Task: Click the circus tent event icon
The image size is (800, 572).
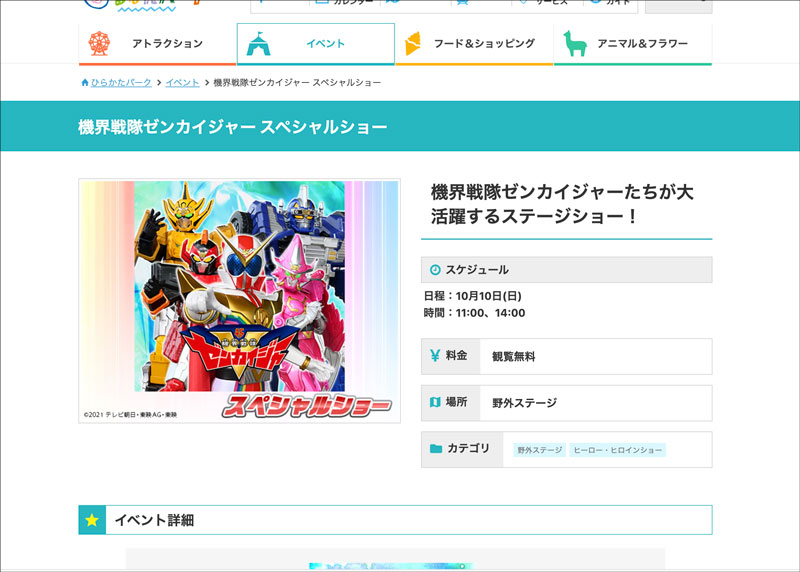Action: (258, 44)
